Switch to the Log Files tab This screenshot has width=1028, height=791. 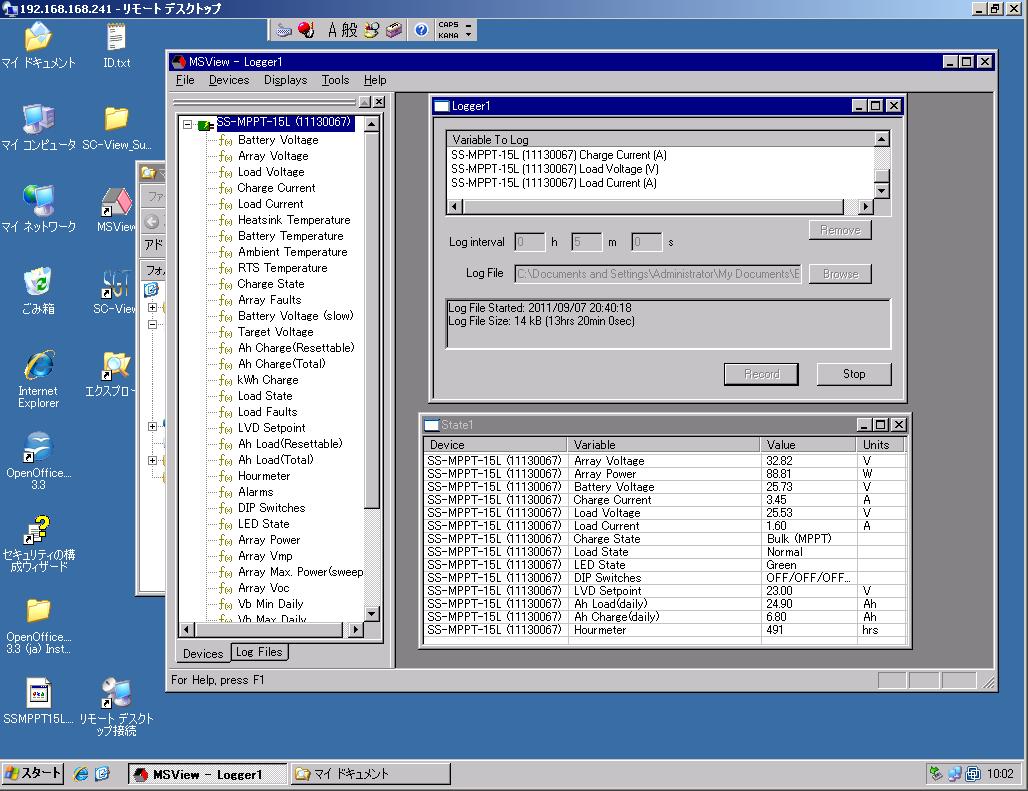[259, 652]
